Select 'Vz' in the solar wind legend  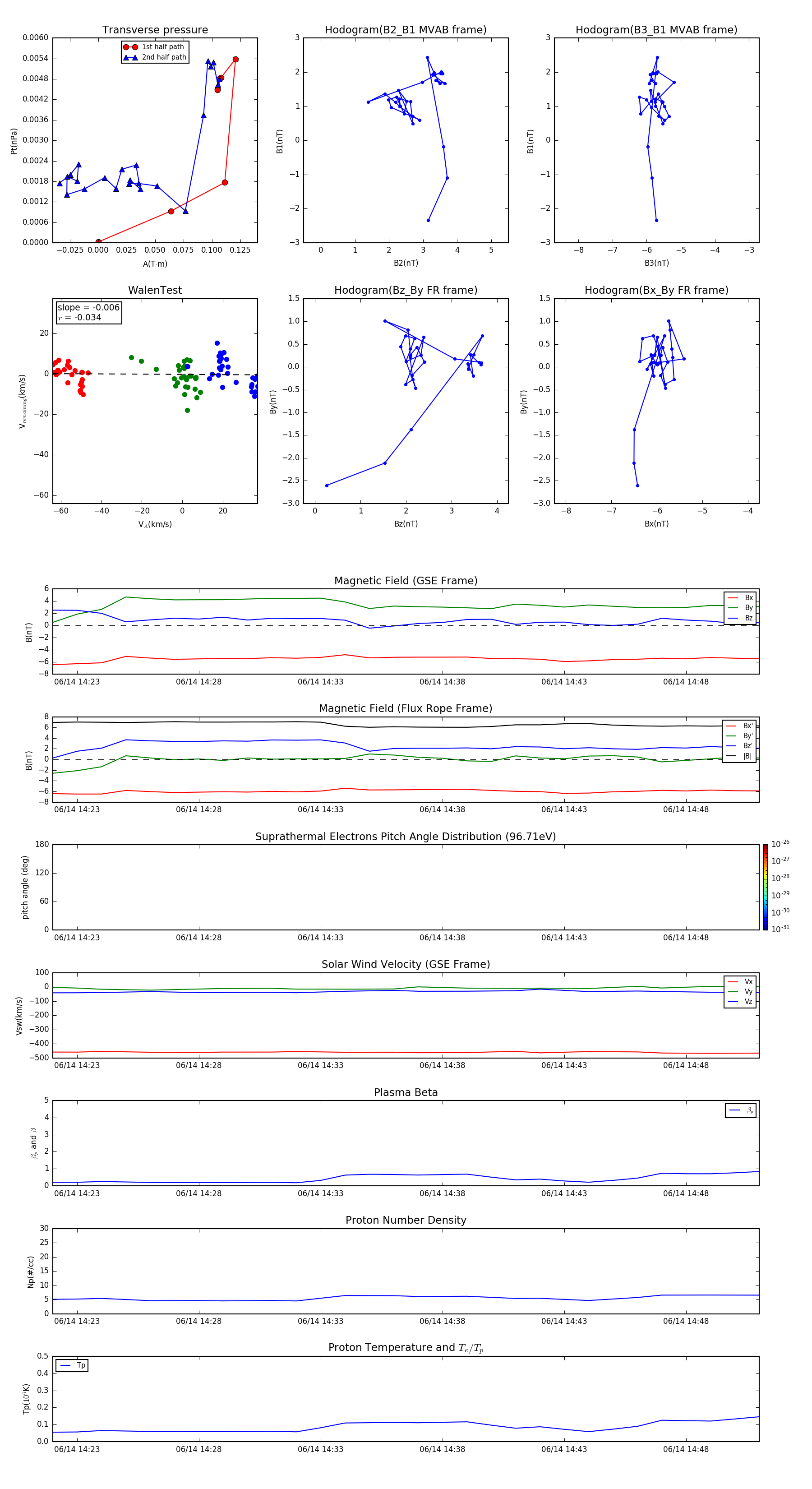click(740, 1002)
